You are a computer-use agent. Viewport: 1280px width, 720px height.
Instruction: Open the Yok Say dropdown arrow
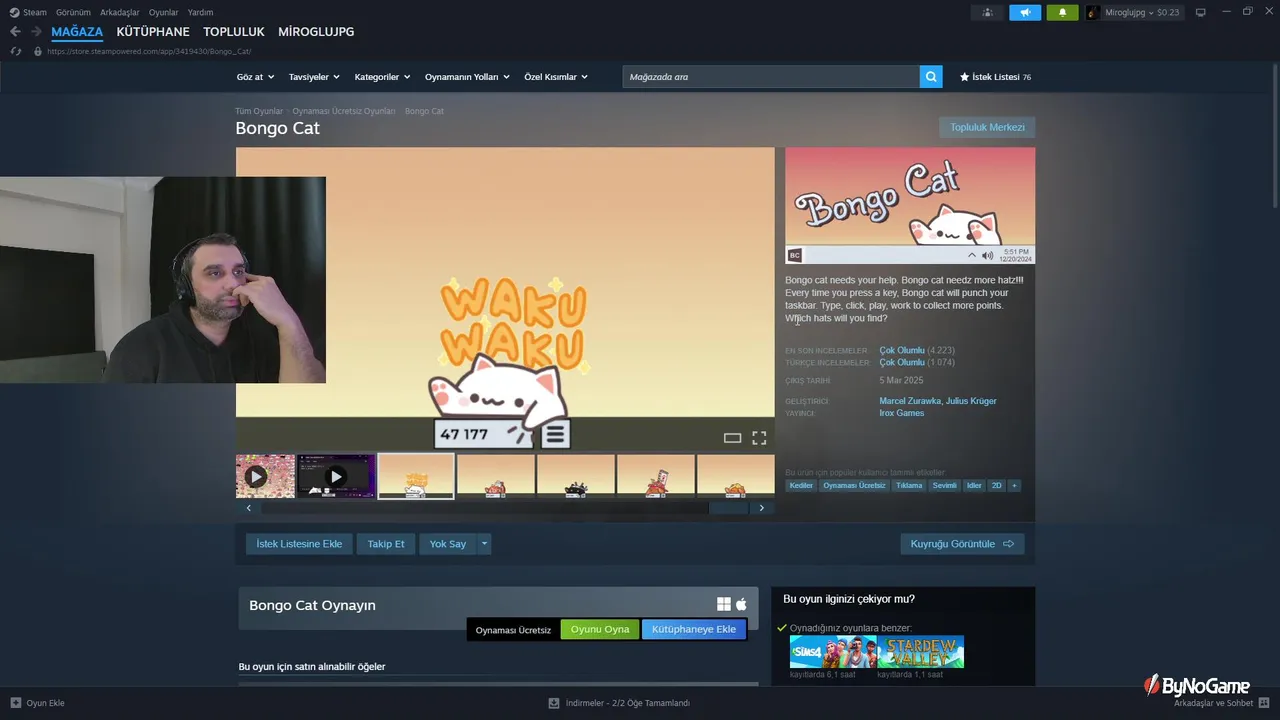pyautogui.click(x=485, y=544)
